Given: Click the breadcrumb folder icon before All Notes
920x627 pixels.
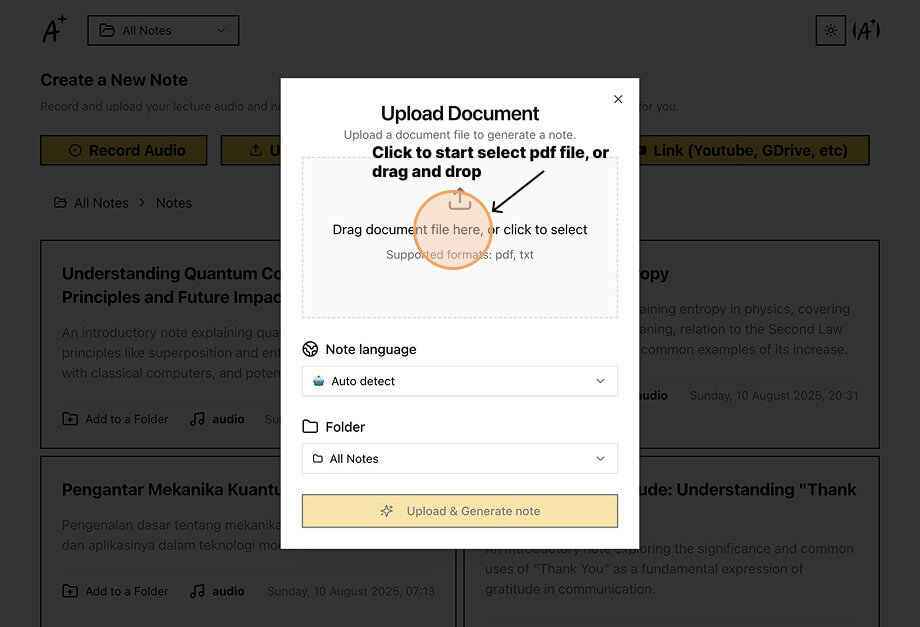Looking at the screenshot, I should tap(60, 202).
